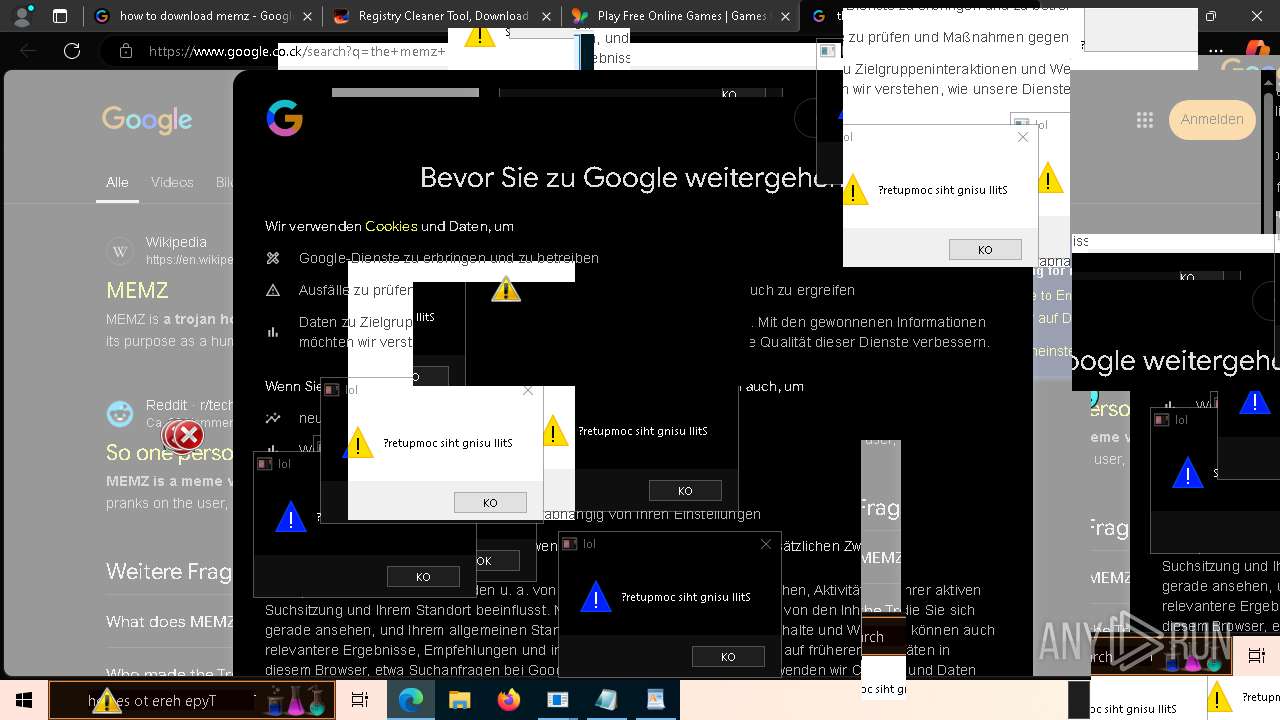Close the bottom-center 'lol' message box
This screenshot has width=1280, height=720.
pyautogui.click(x=766, y=544)
